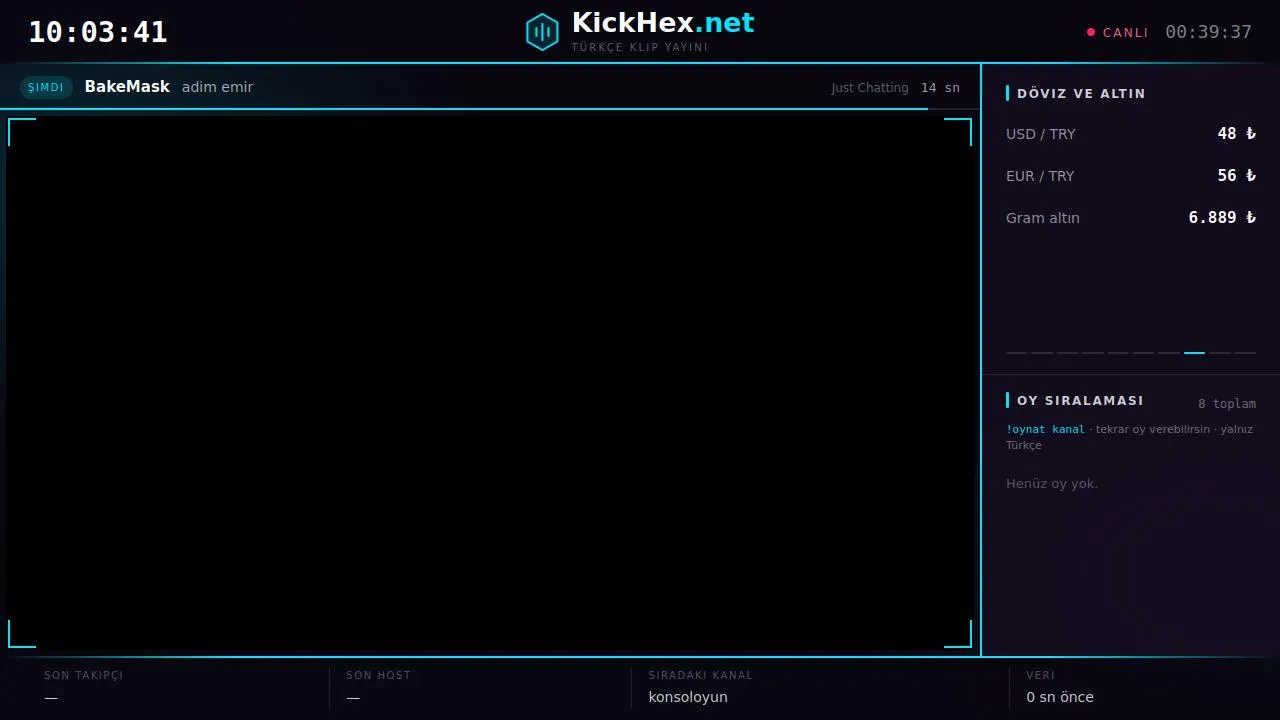Click the 00:39:37 uptime timer
1280x720 pixels.
pyautogui.click(x=1208, y=32)
